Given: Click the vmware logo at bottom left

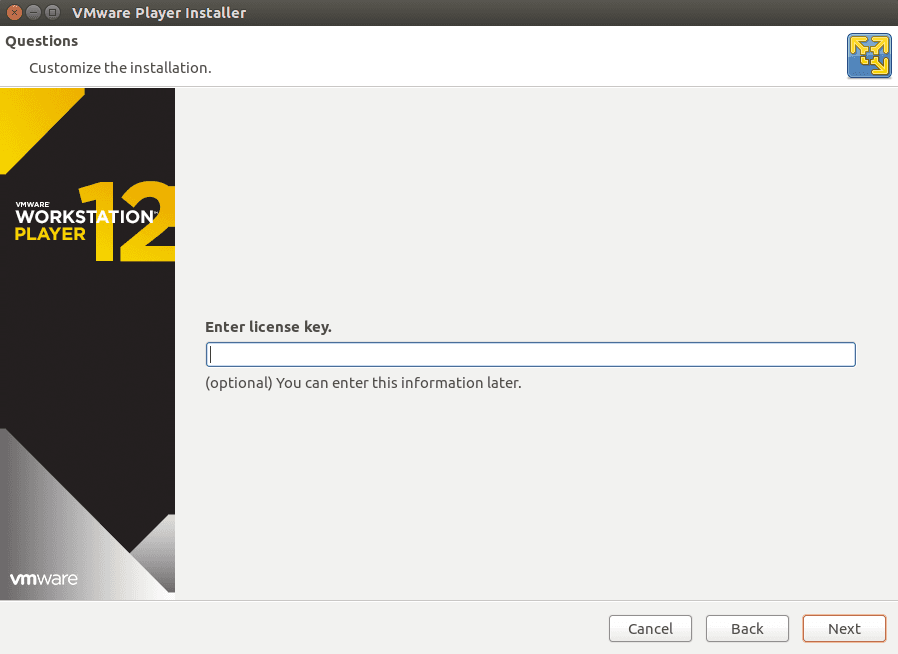Looking at the screenshot, I should click(42, 578).
